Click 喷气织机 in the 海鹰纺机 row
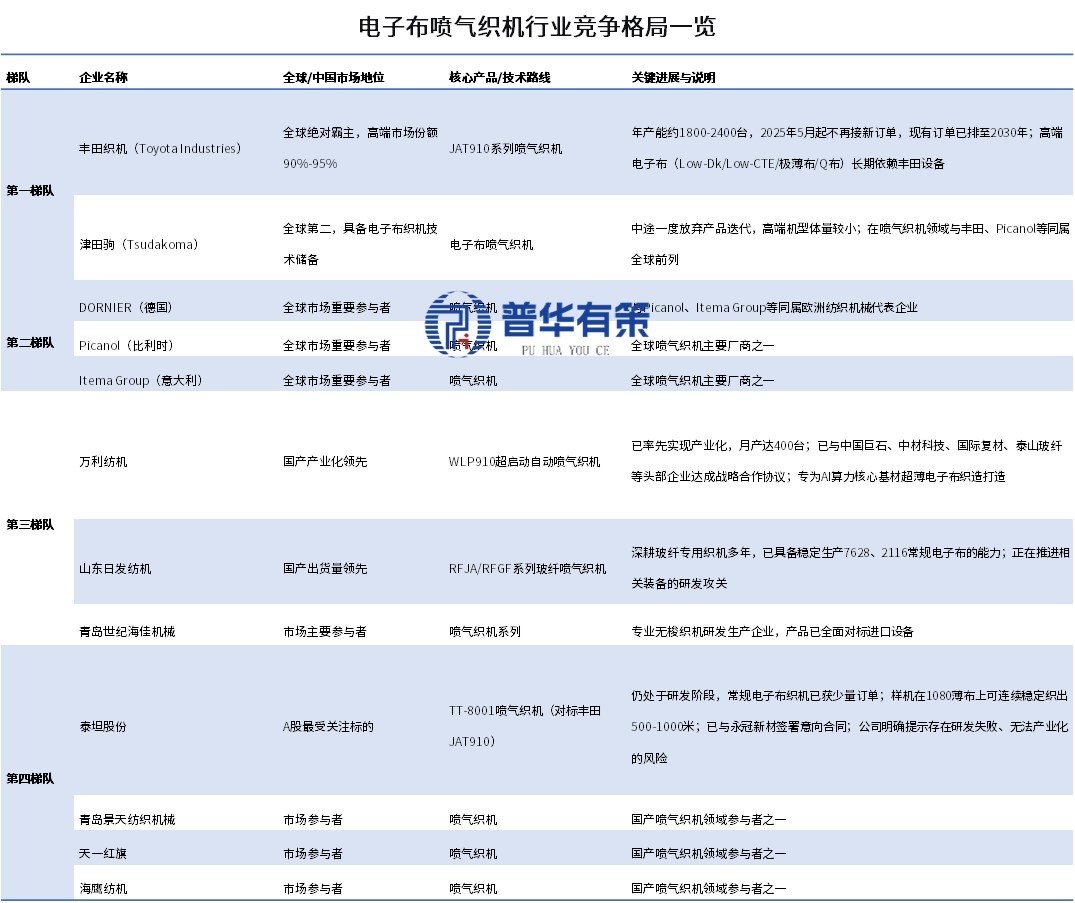Image resolution: width=1075 pixels, height=903 pixels. (x=474, y=889)
